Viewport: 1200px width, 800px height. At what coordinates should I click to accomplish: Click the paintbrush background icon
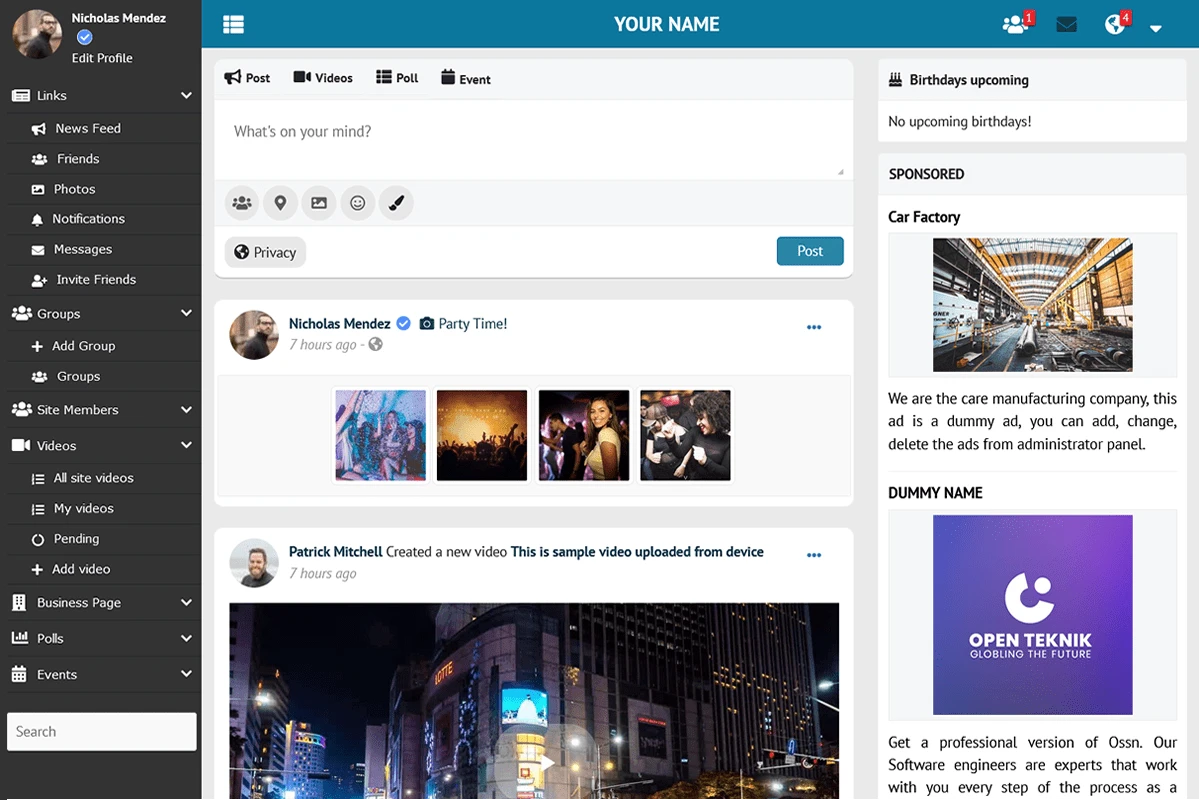coord(396,203)
